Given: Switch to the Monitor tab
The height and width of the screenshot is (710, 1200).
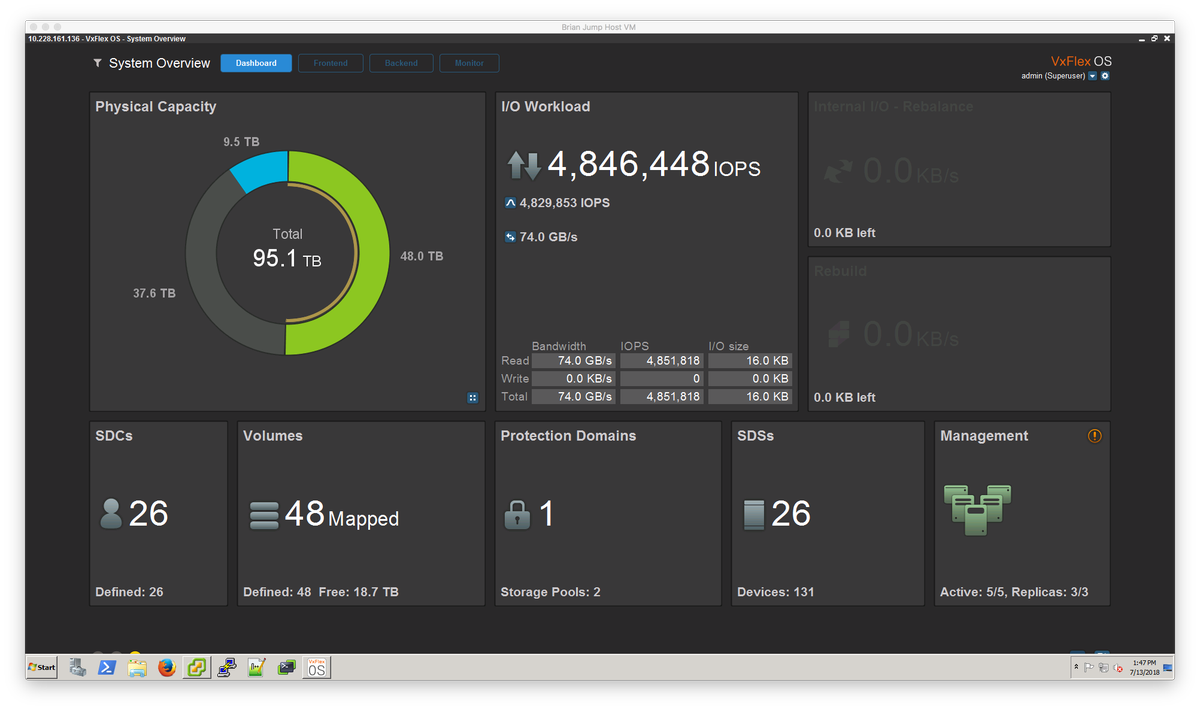Looking at the screenshot, I should coord(469,62).
